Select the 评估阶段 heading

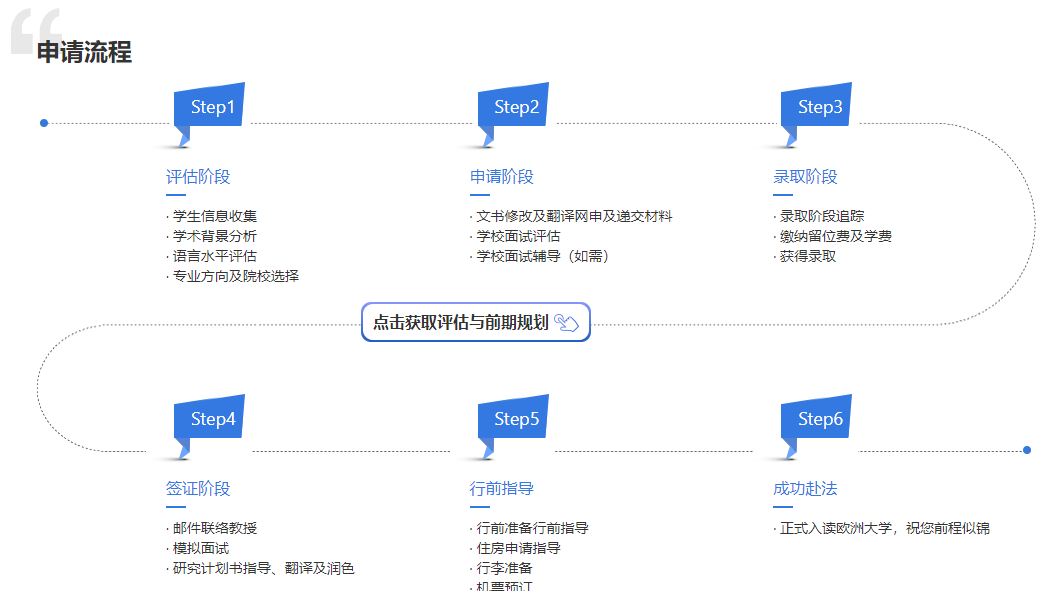(198, 177)
